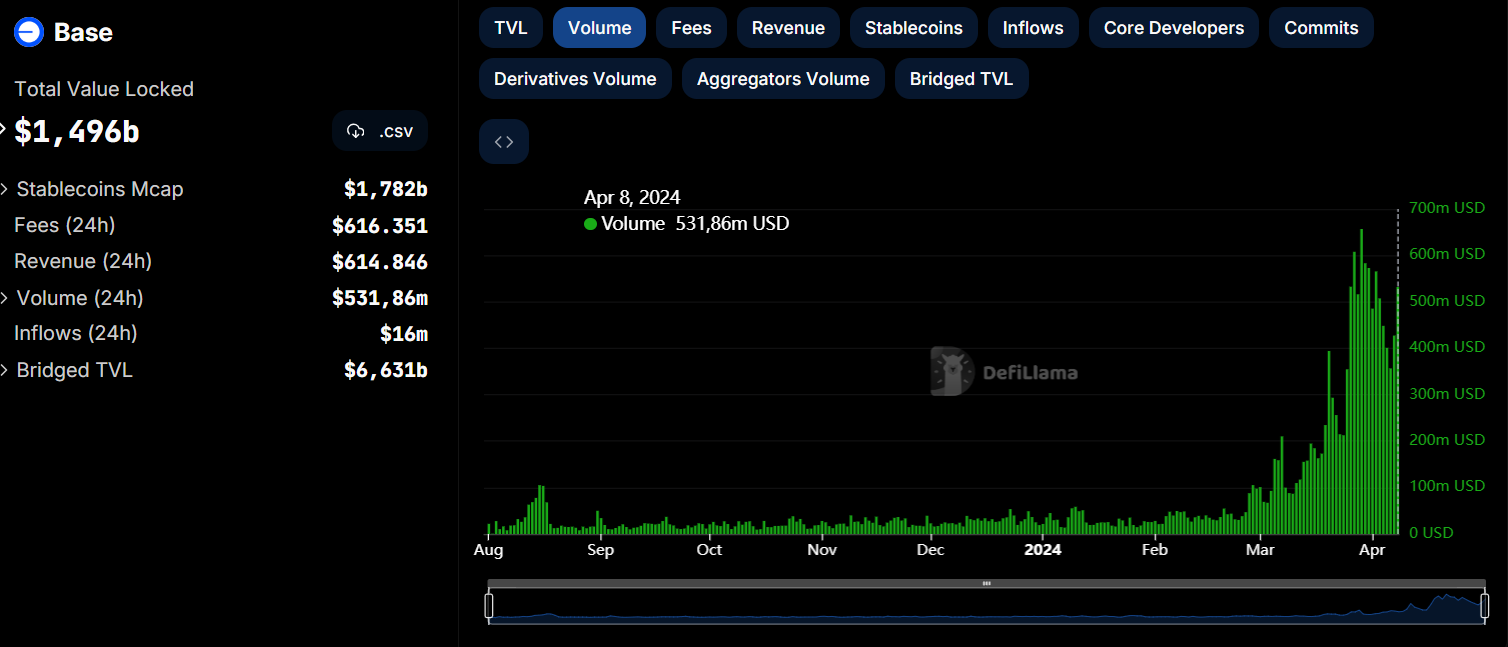This screenshot has width=1508, height=647.
Task: Click the Total Value Locked label
Action: [104, 89]
